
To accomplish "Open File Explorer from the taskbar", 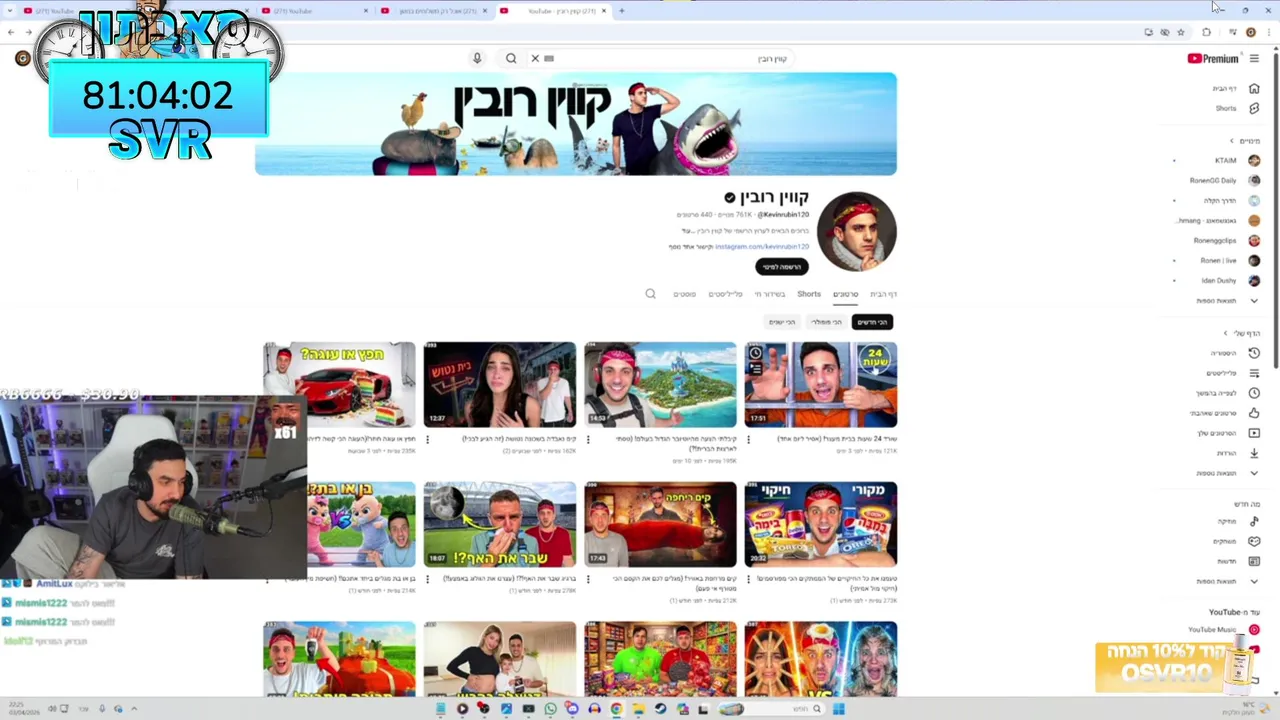I will 638,709.
